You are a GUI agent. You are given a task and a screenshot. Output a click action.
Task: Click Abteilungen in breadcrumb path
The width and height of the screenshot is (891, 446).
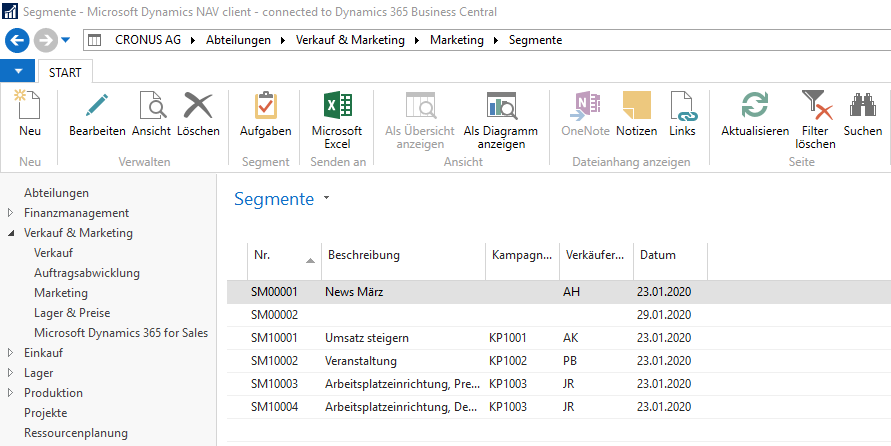coord(238,40)
